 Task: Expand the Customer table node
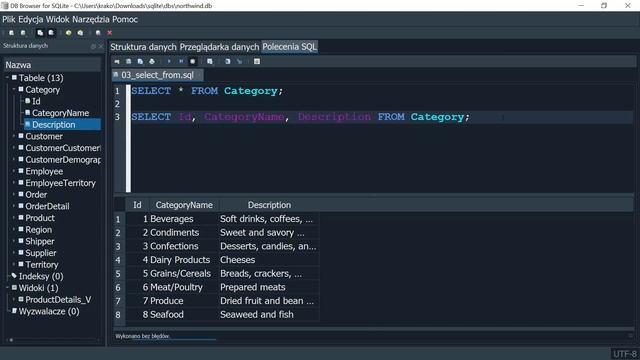coord(14,136)
